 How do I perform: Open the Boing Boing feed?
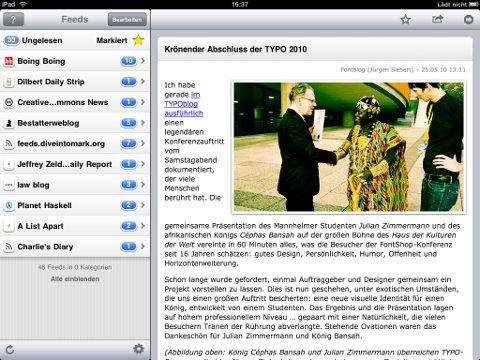click(75, 61)
